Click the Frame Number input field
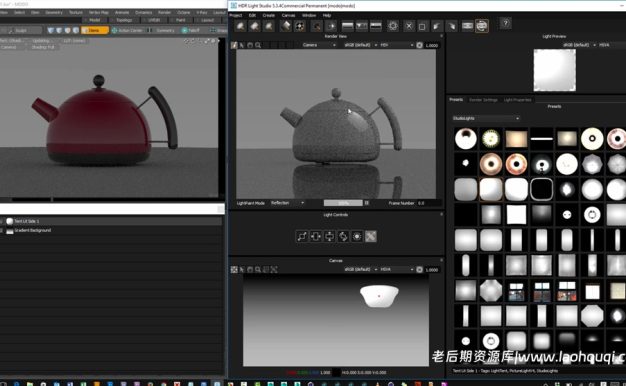Image resolution: width=626 pixels, height=386 pixels. 430,203
